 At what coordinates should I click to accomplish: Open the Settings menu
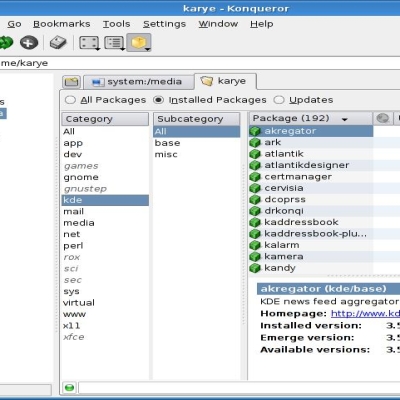[164, 24]
